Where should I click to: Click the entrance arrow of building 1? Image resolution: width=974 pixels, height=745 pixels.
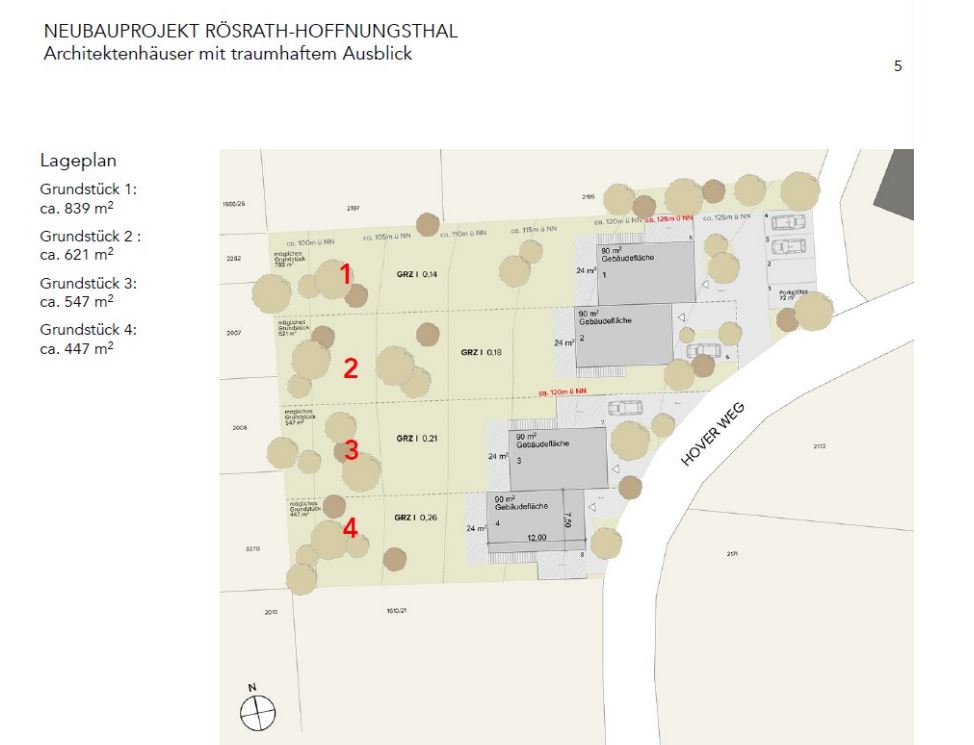[705, 285]
